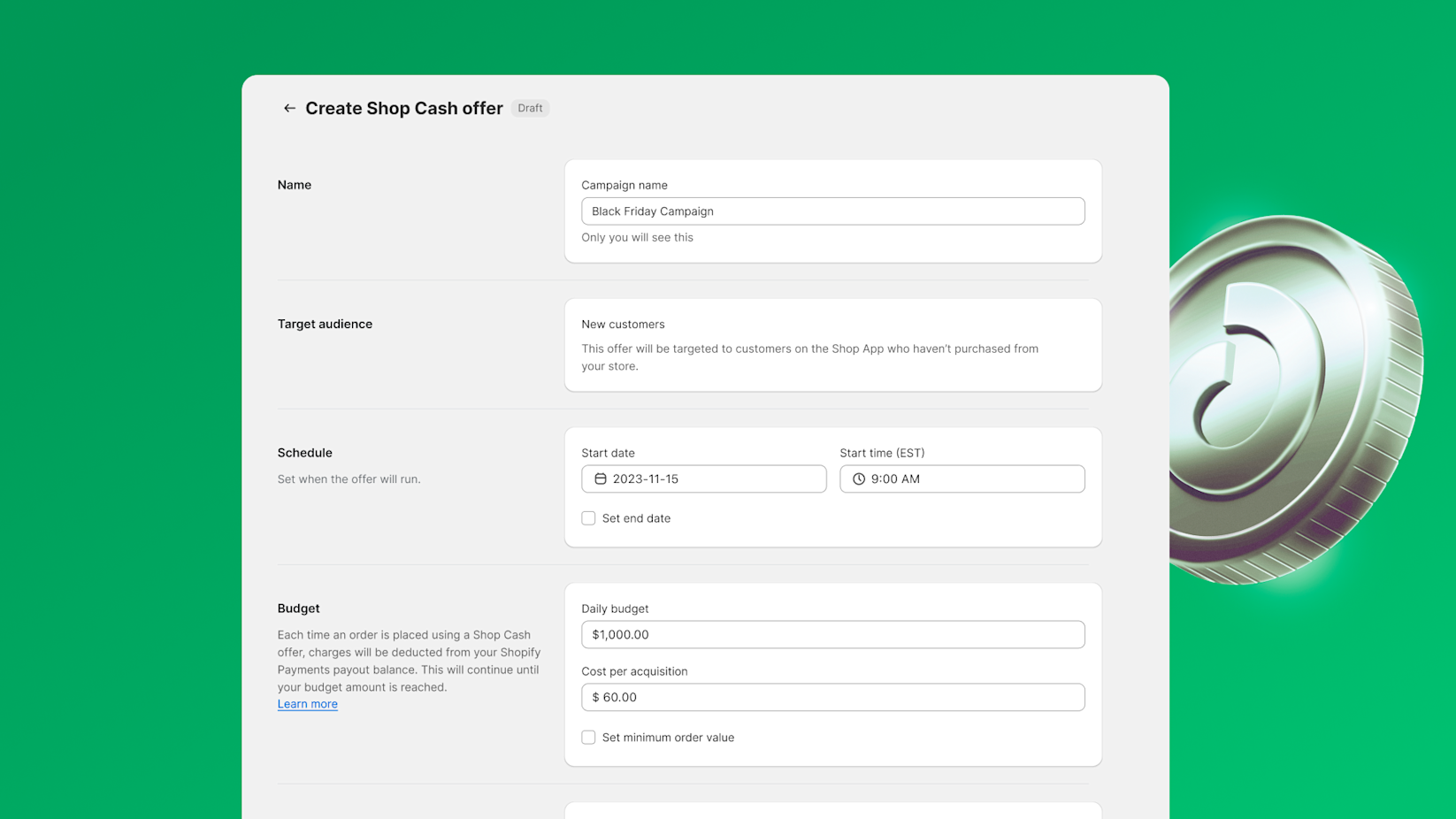1456x819 pixels.
Task: Click the Draft status badge
Action: tap(530, 108)
